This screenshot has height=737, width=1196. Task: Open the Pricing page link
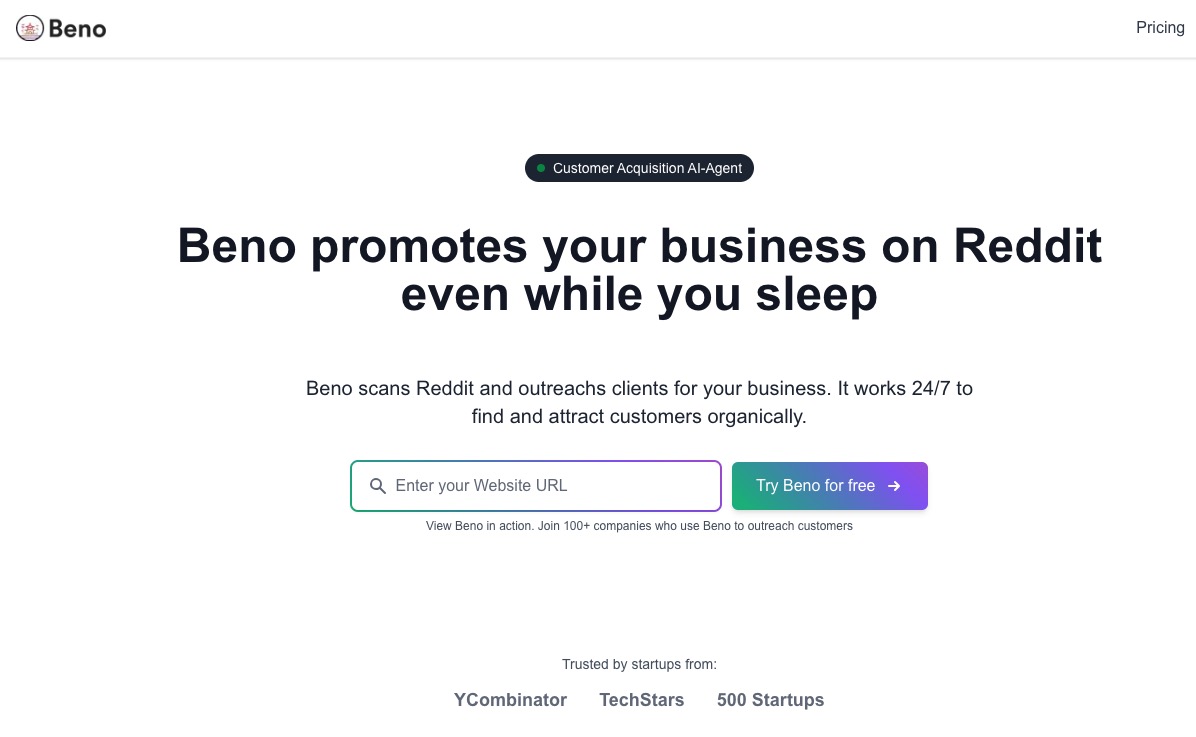(1160, 27)
